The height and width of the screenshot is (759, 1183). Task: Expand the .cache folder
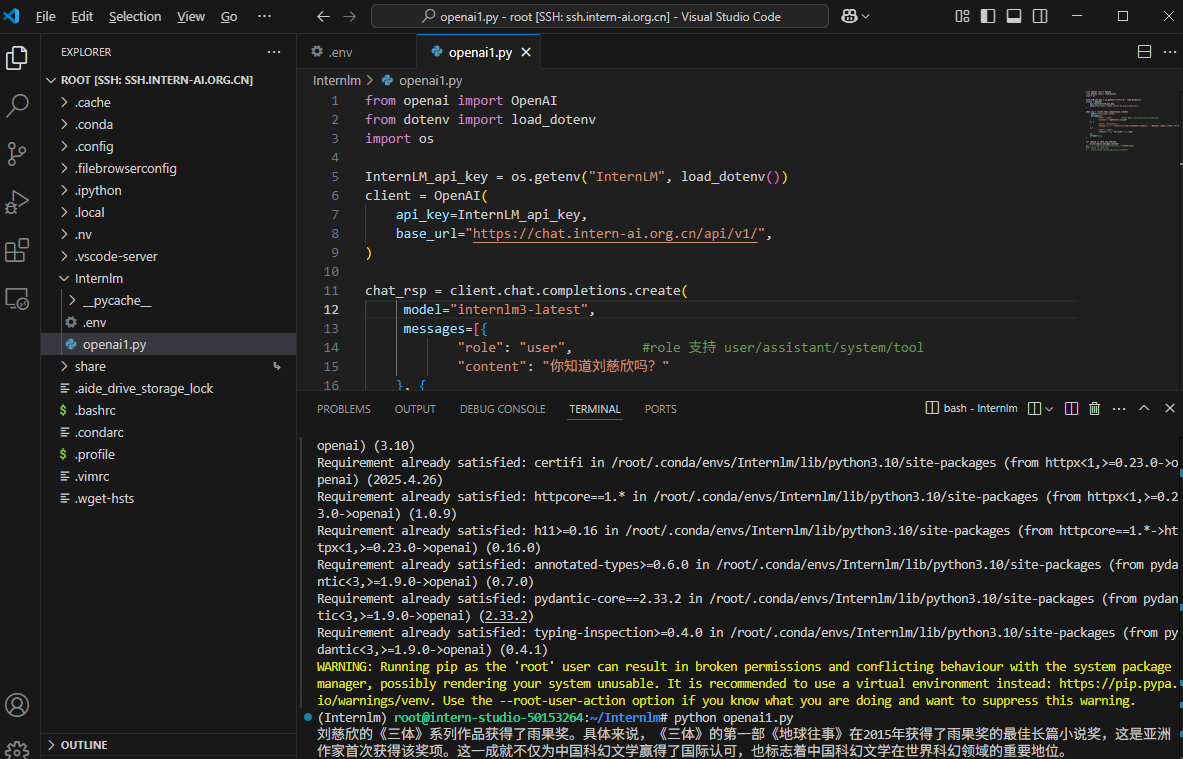tap(93, 103)
